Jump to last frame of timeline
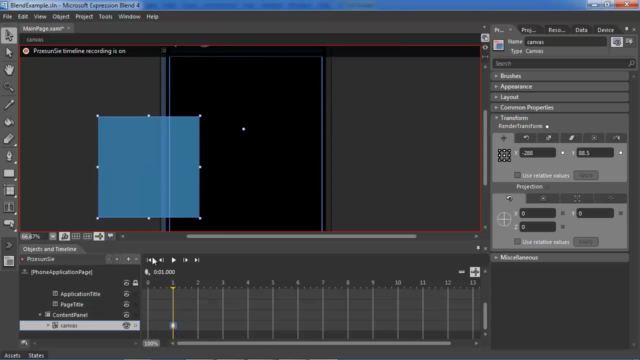This screenshot has width=640, height=360. tap(197, 260)
